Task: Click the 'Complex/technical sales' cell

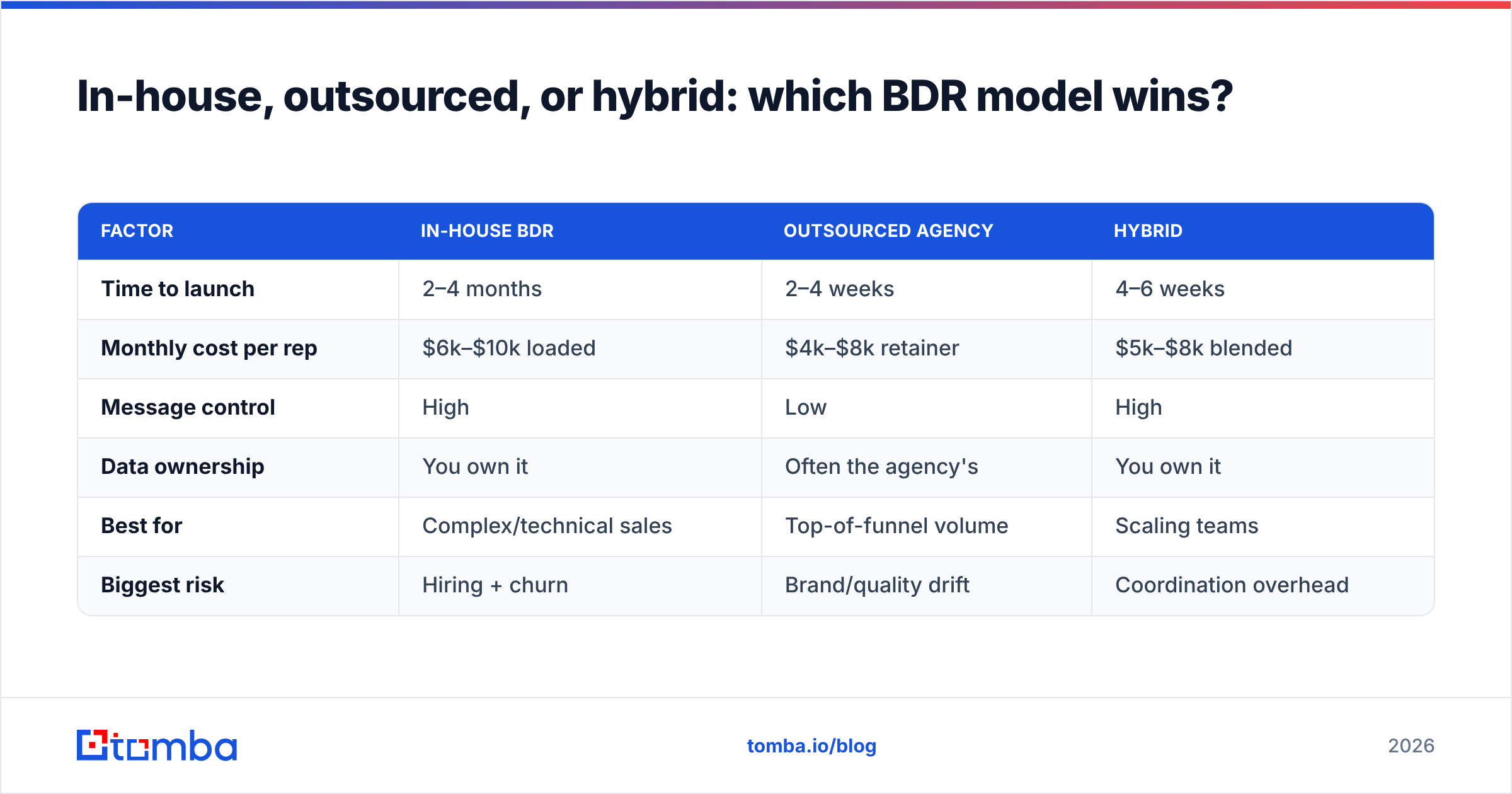Action: 547,526
